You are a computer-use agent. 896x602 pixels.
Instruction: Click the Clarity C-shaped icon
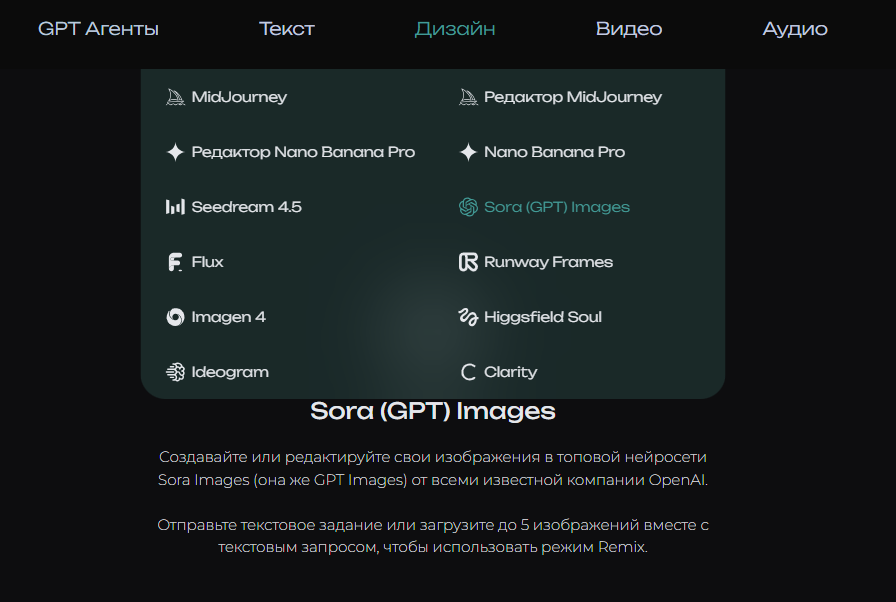[x=468, y=372]
